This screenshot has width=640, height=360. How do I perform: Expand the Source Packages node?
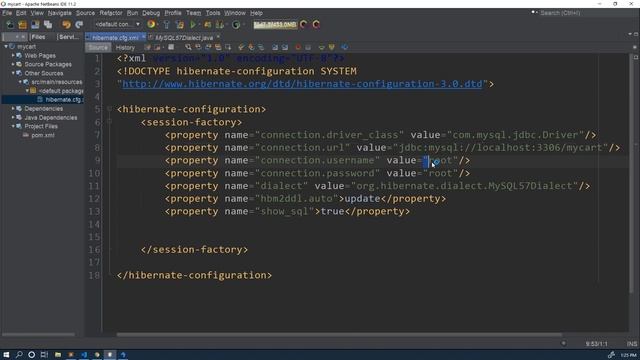[x=13, y=64]
